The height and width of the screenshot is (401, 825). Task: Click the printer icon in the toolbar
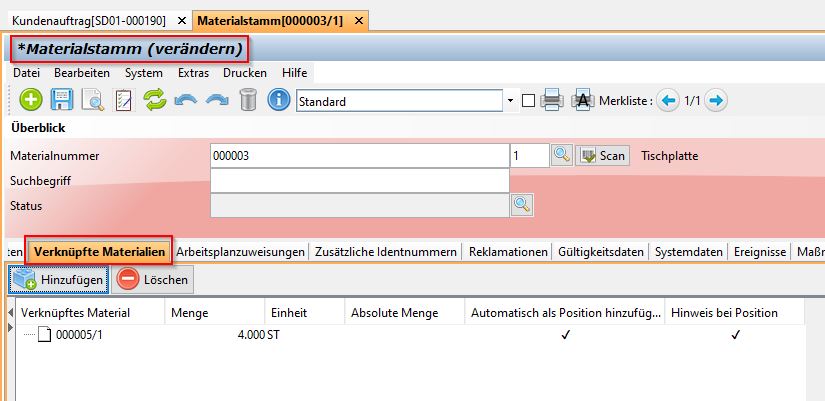pos(552,100)
